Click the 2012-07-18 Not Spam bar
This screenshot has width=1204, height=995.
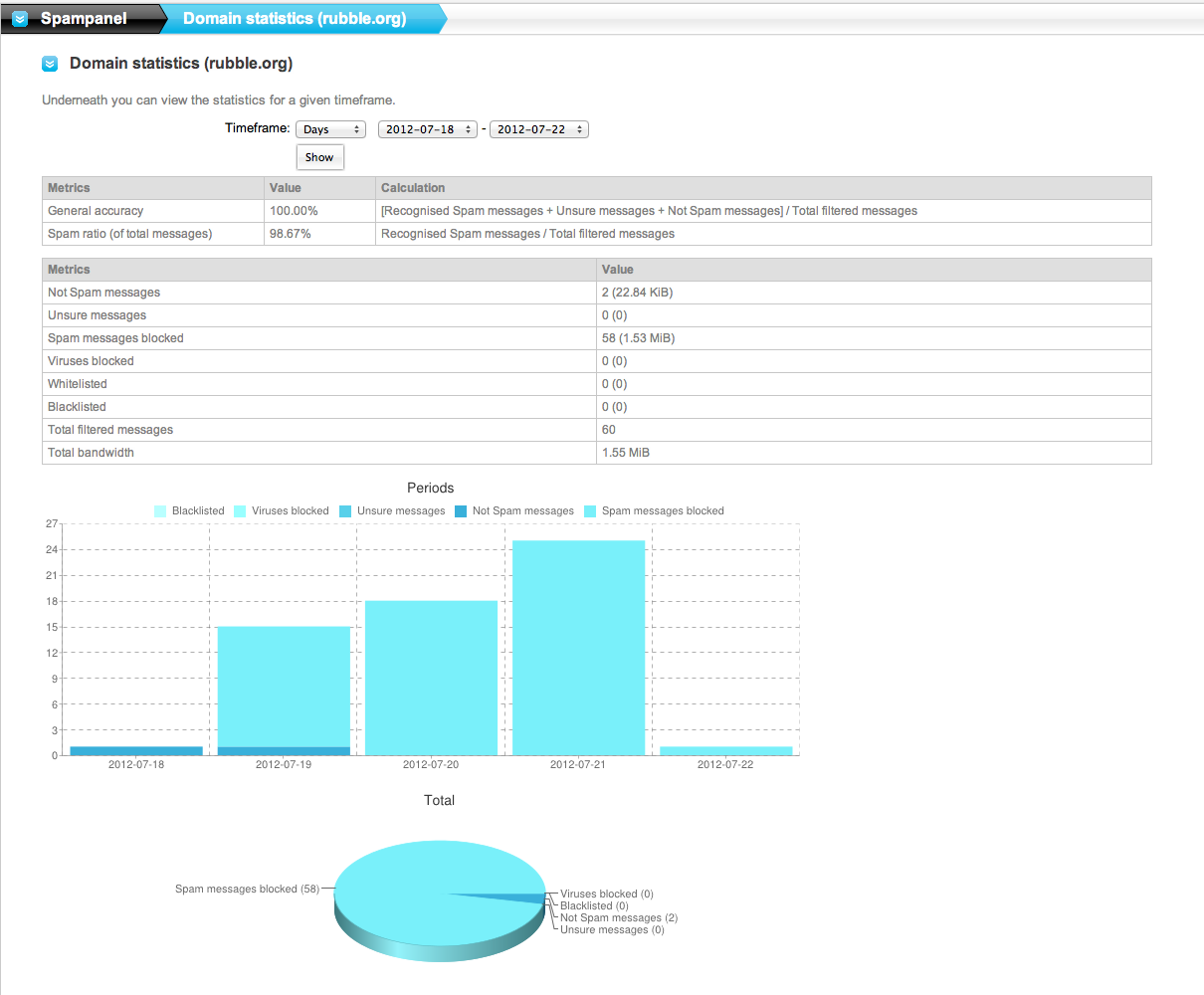[x=136, y=751]
